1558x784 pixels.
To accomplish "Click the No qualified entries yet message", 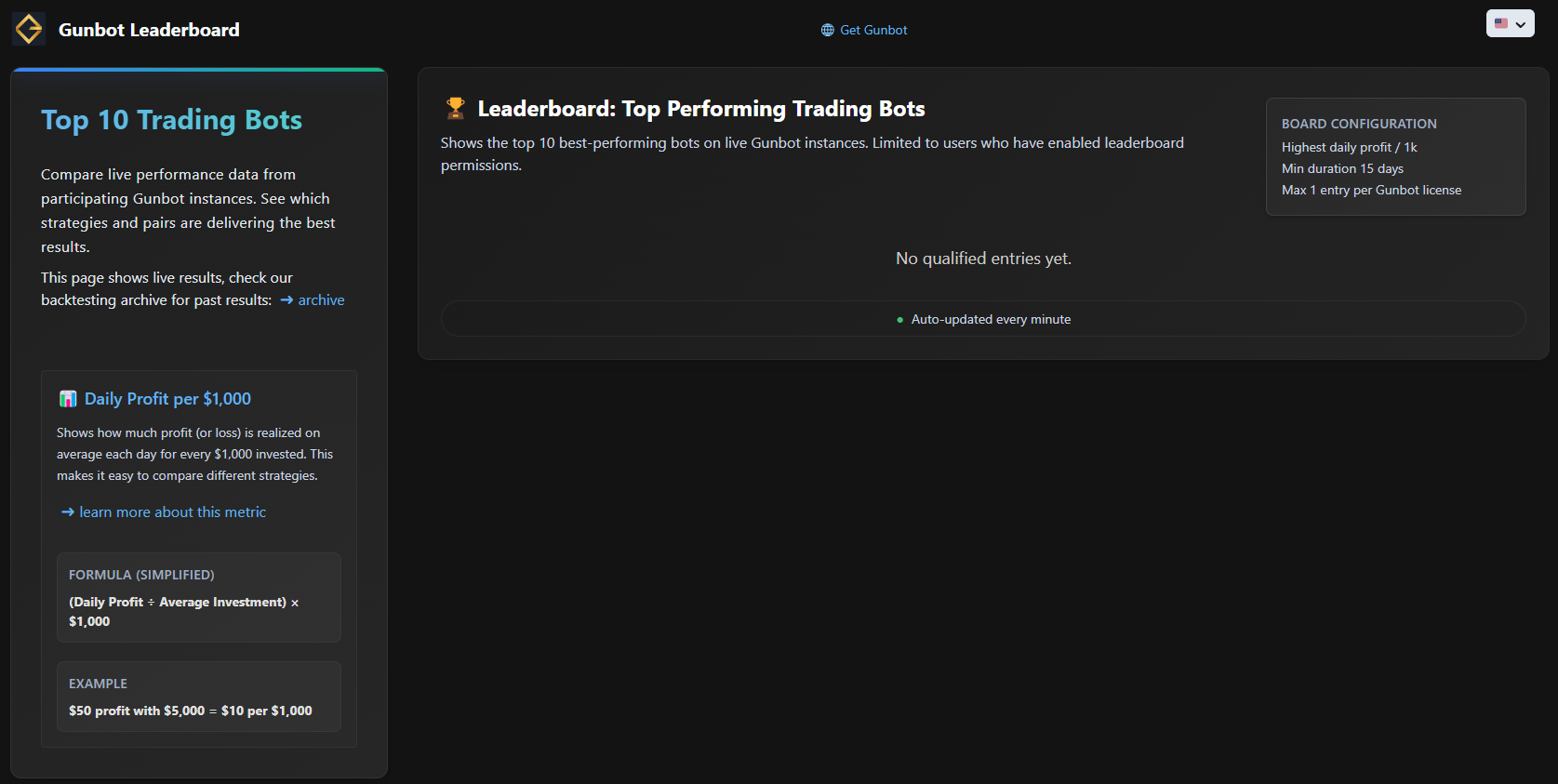I will click(983, 259).
